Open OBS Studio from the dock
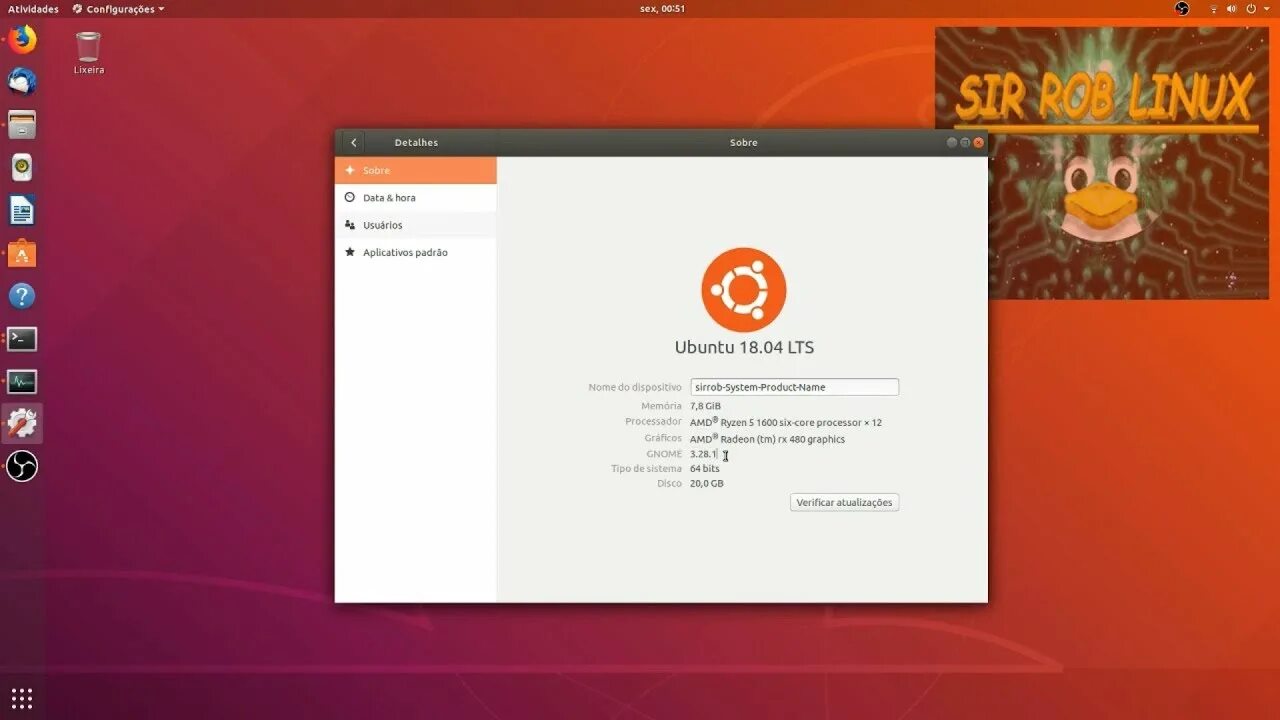The image size is (1280, 720). click(22, 466)
